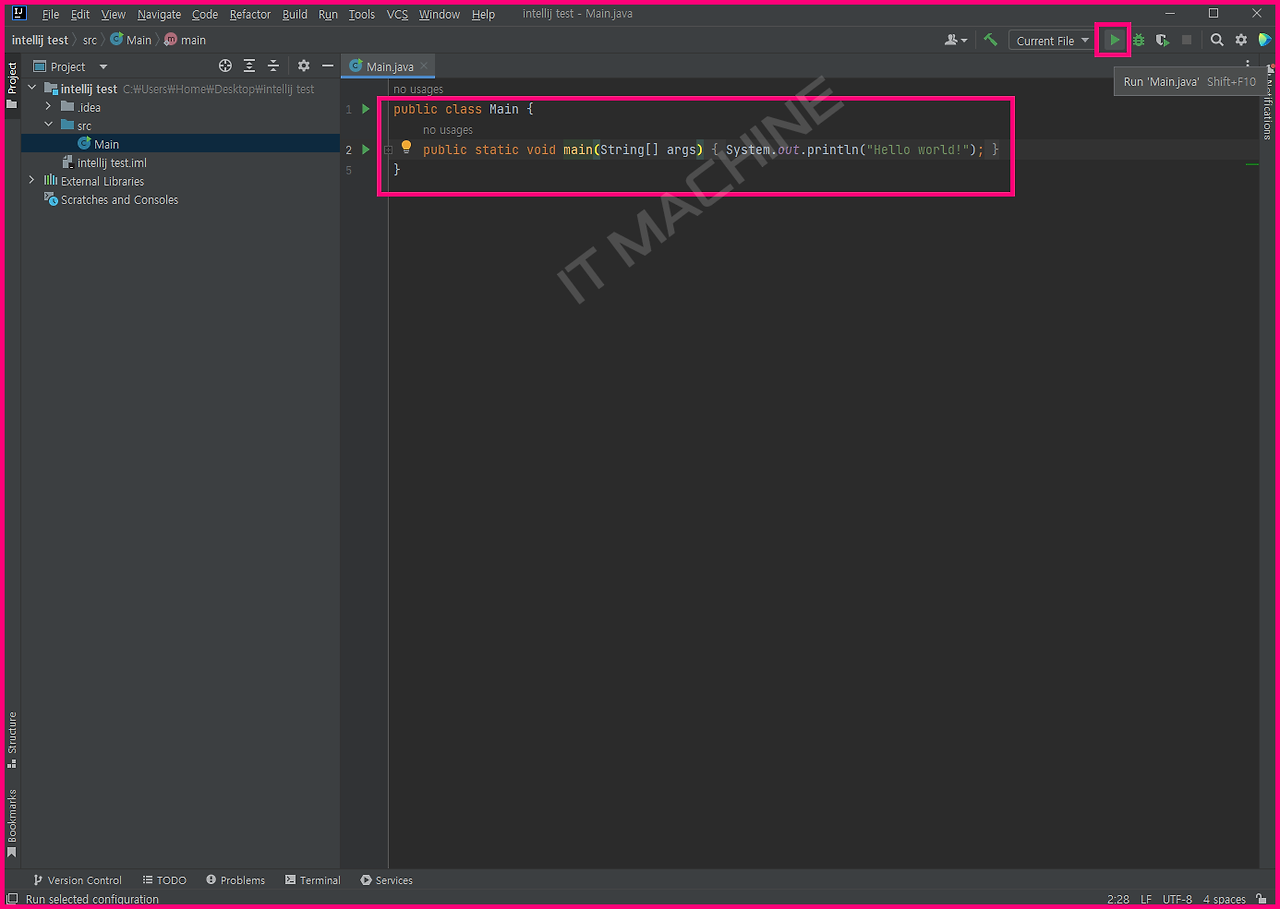
Task: Open the intention lightbulb on the main method
Action: tap(406, 147)
